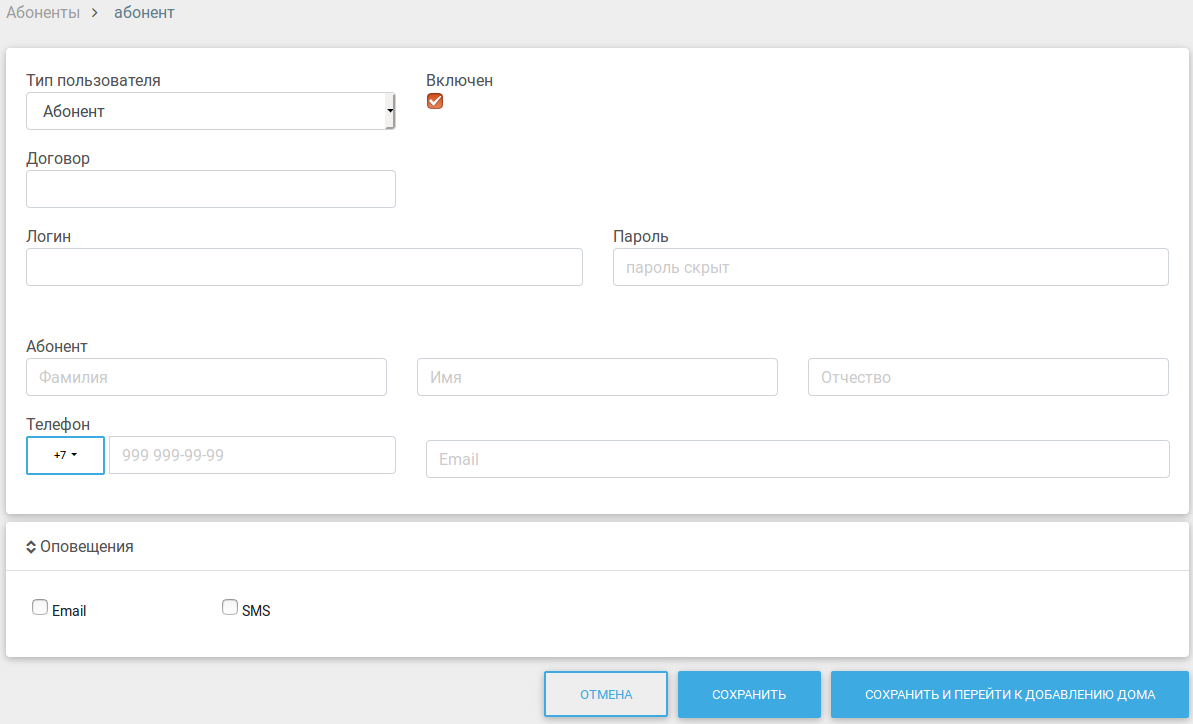Select the Имя input field
Viewport: 1193px width, 724px height.
click(597, 377)
